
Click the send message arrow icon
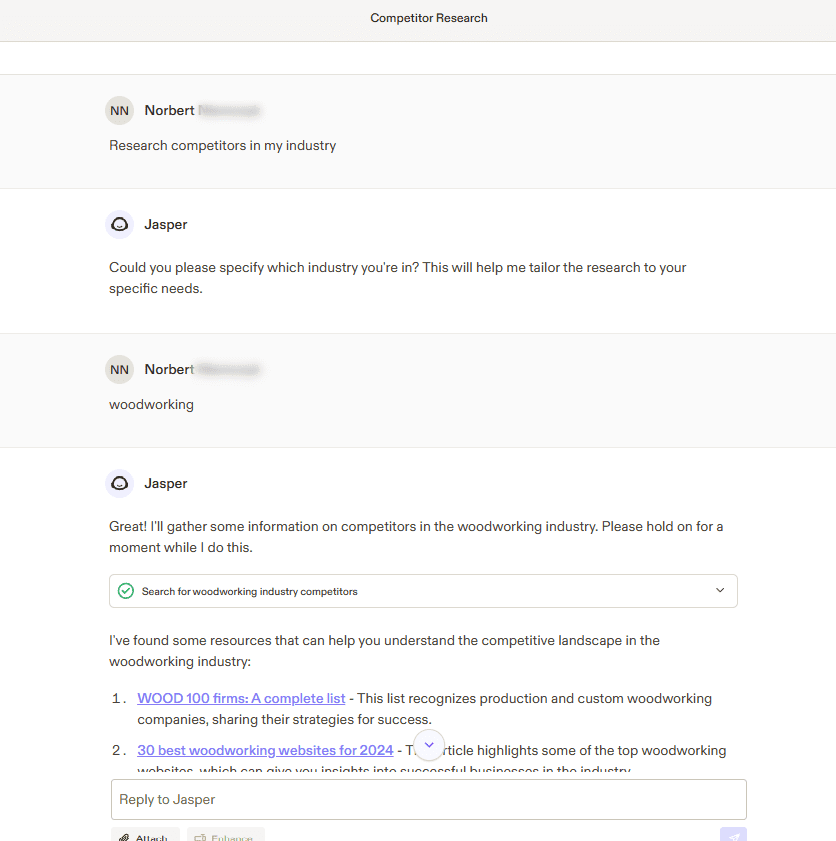(733, 835)
